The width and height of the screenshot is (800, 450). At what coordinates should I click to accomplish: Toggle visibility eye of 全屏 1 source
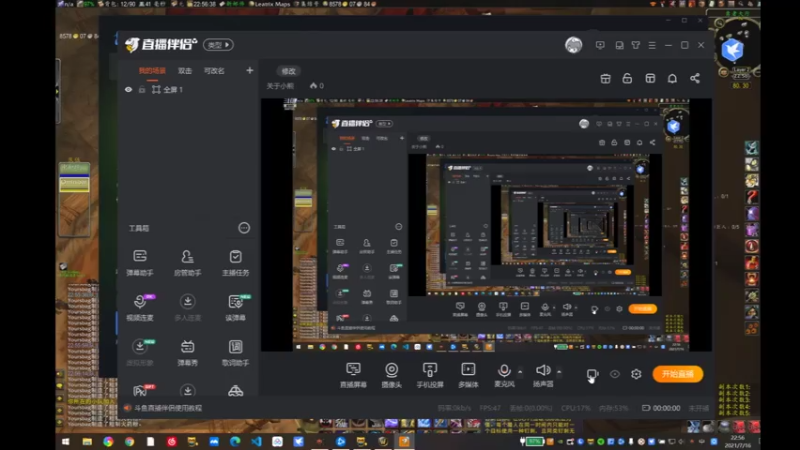click(x=128, y=89)
